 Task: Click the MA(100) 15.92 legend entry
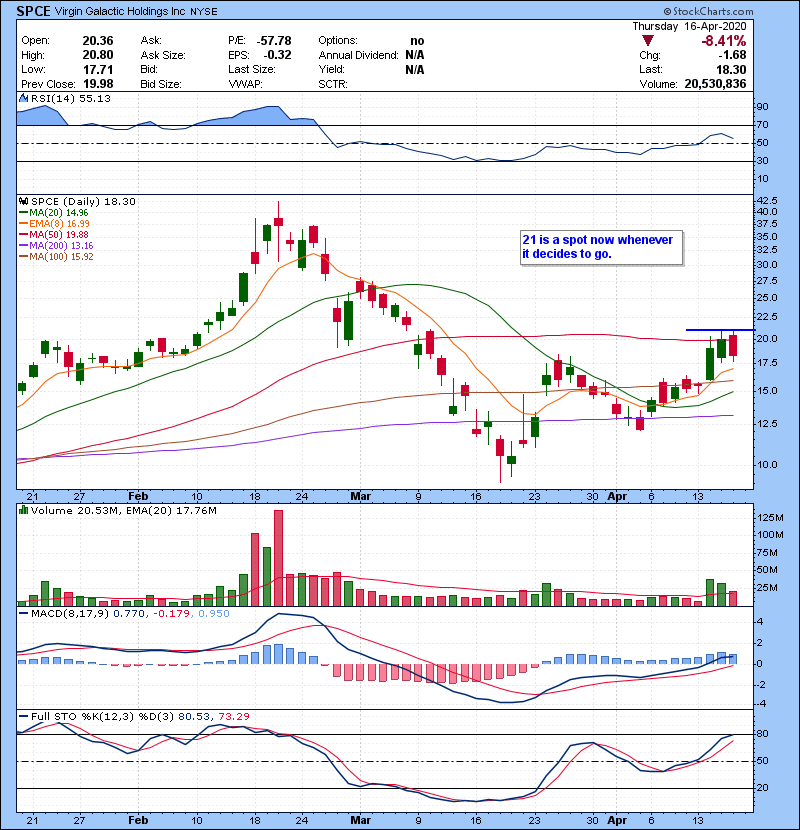(x=56, y=257)
